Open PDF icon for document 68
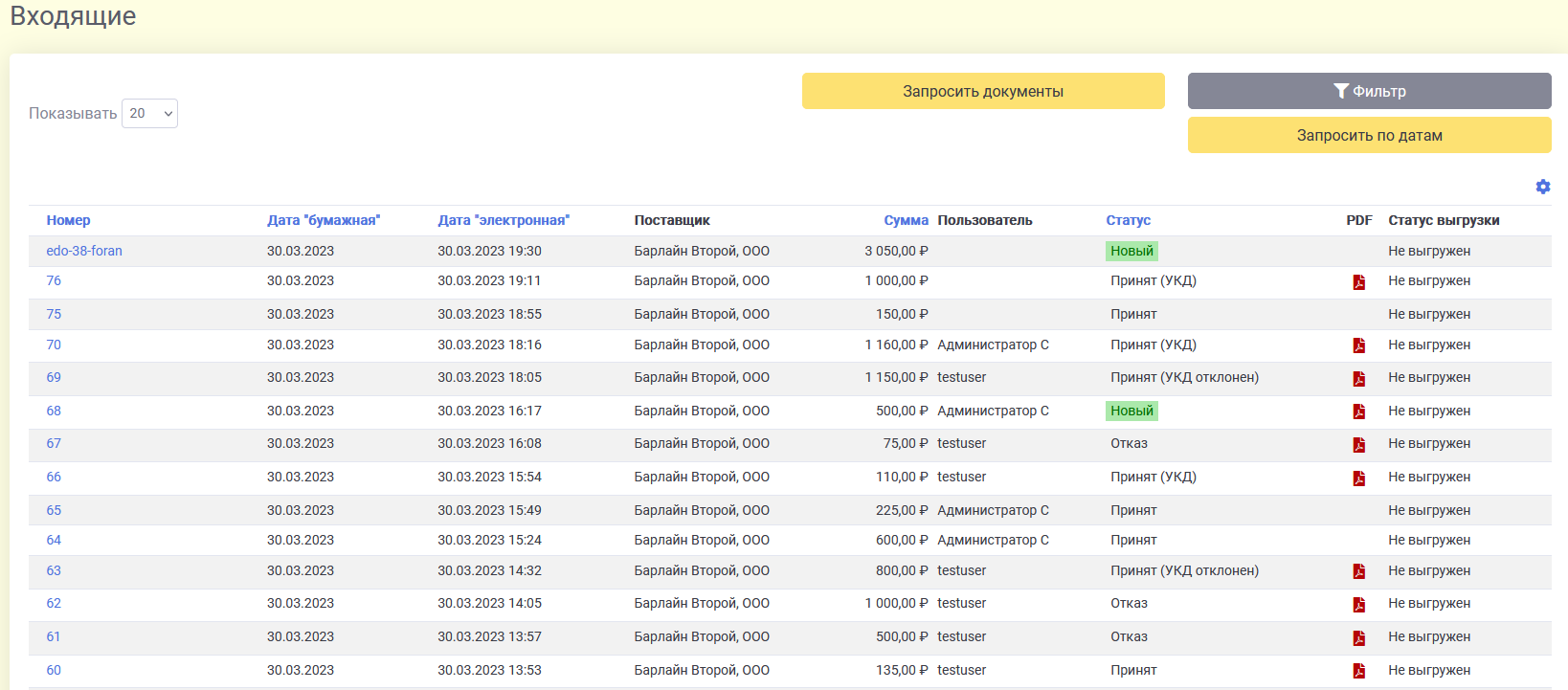1568x690 pixels. click(x=1358, y=412)
